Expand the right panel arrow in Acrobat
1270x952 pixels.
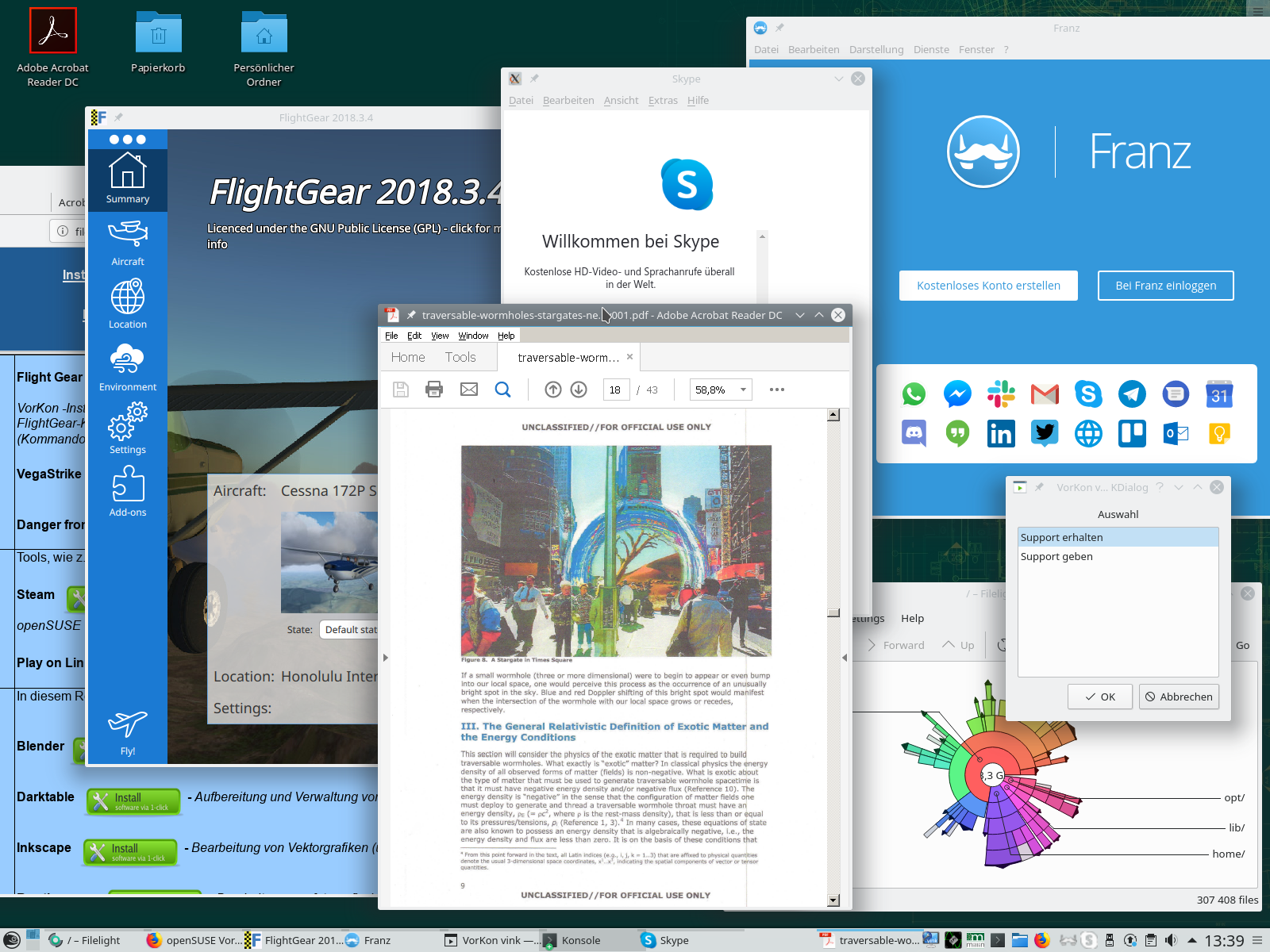point(845,658)
